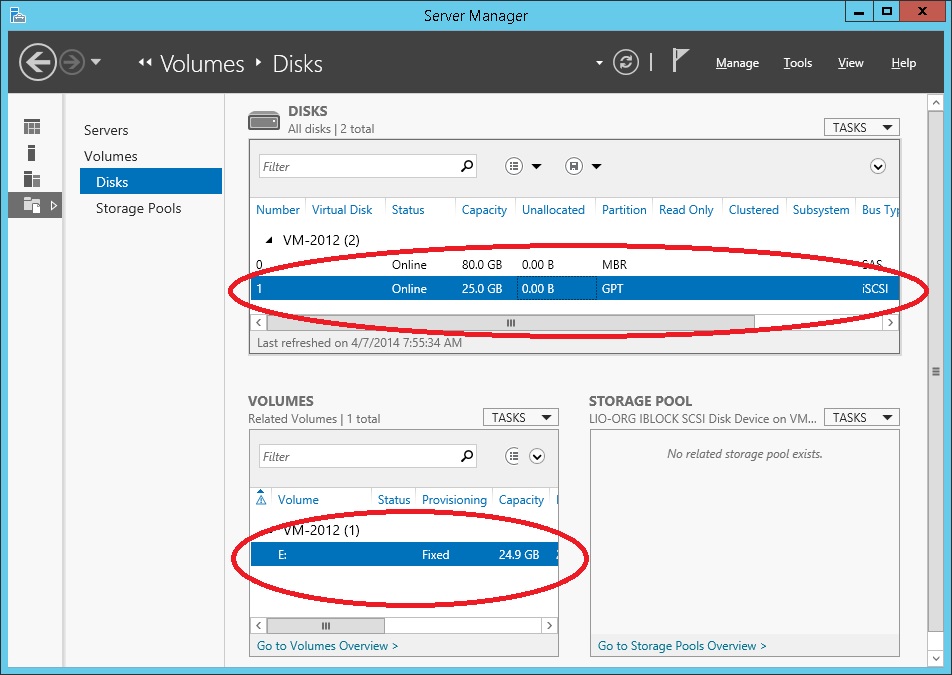952x675 pixels.
Task: Open Dashboard from left sidebar icon
Action: click(x=32, y=127)
